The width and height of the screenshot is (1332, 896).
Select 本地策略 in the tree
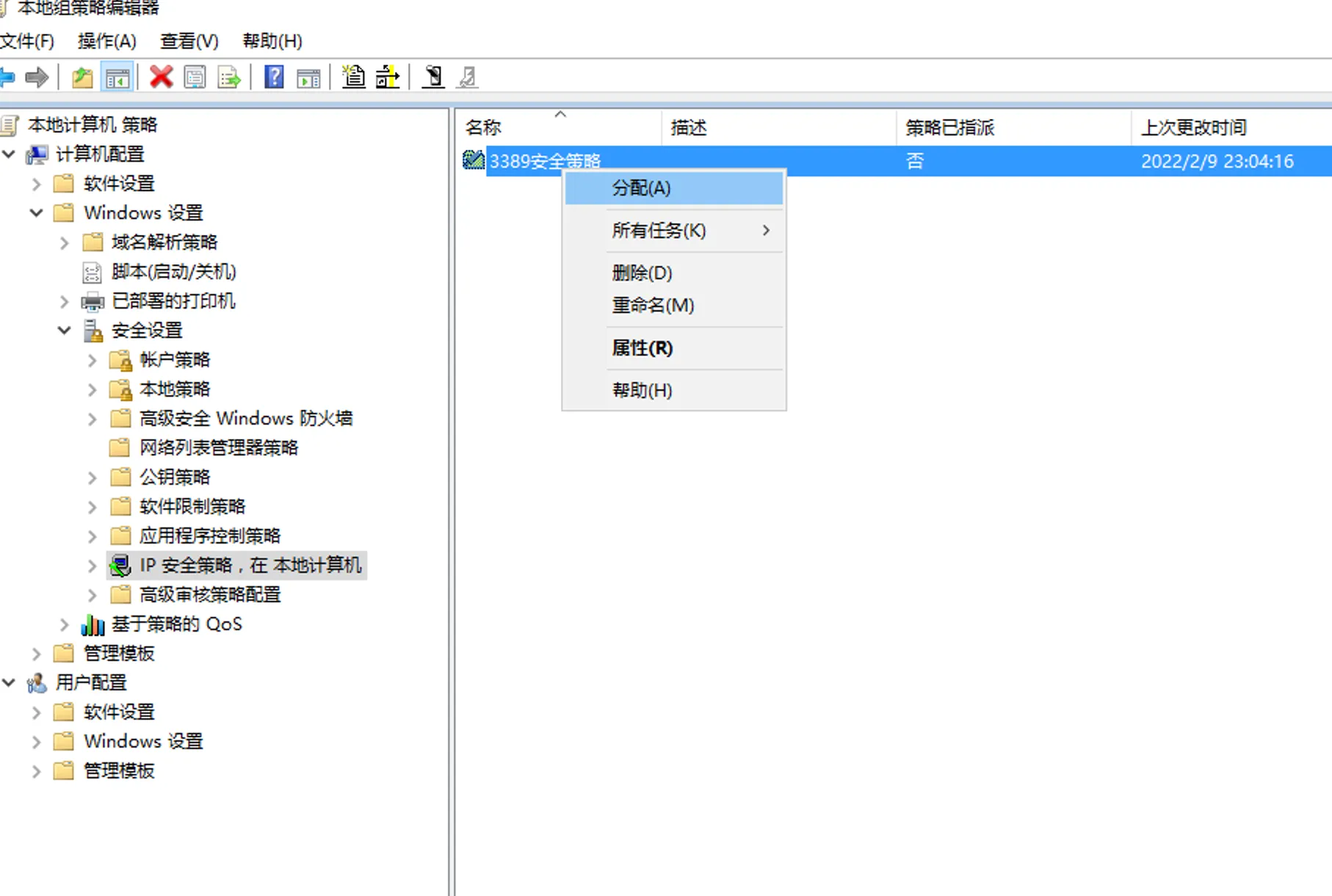coord(175,389)
